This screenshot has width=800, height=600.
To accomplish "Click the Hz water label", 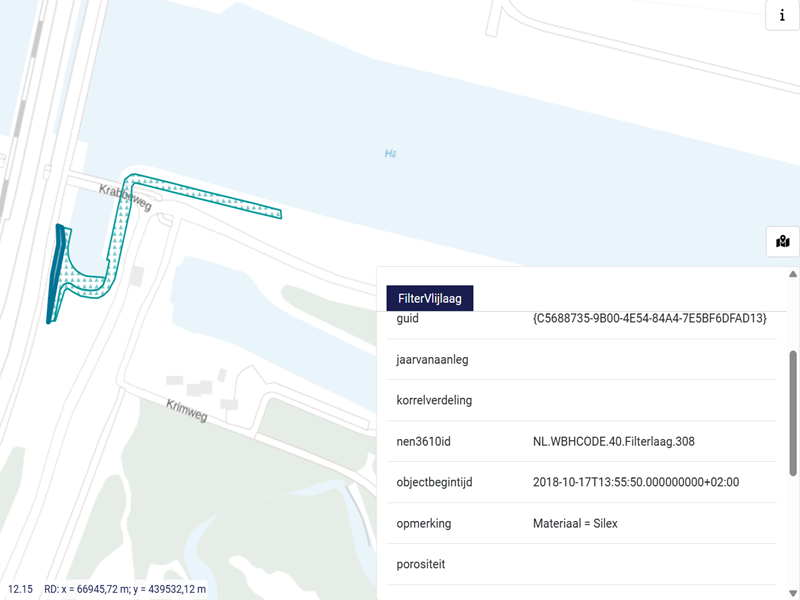I will click(391, 153).
